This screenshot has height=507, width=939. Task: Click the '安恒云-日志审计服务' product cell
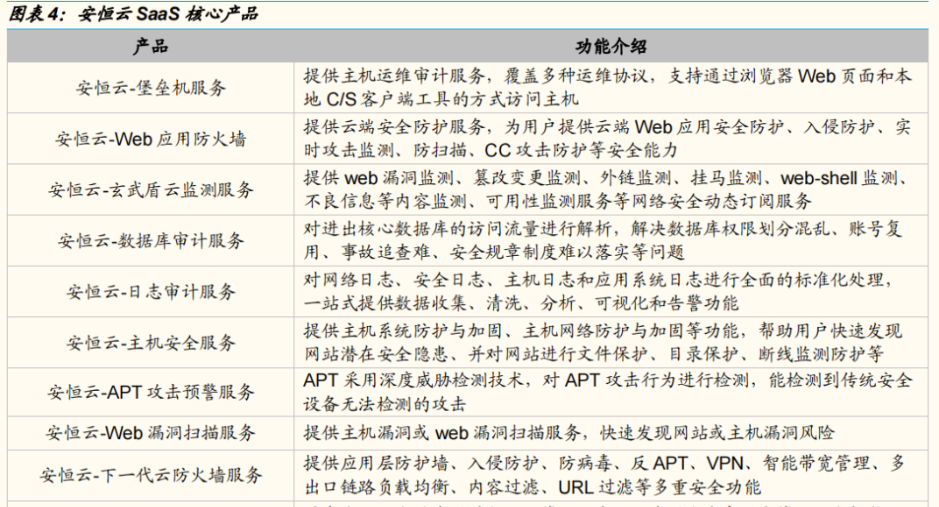(150, 292)
